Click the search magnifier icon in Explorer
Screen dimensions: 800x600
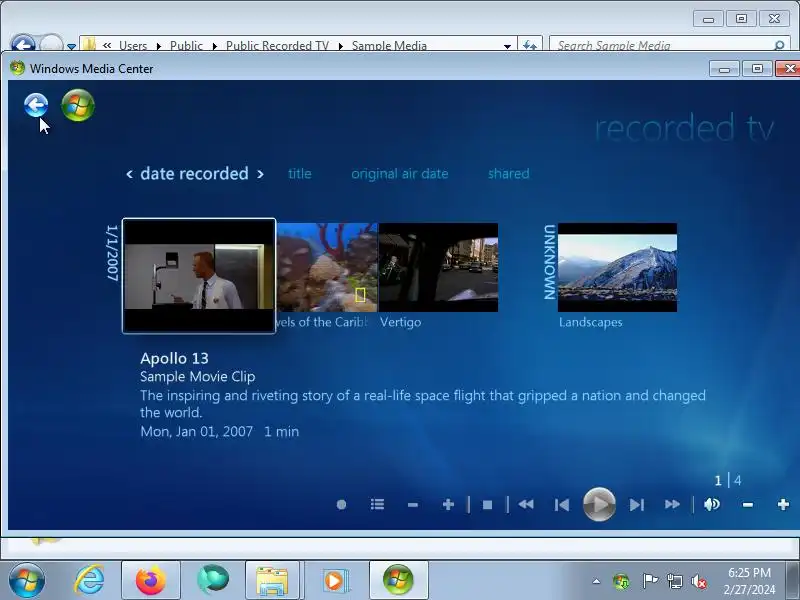pyautogui.click(x=779, y=45)
